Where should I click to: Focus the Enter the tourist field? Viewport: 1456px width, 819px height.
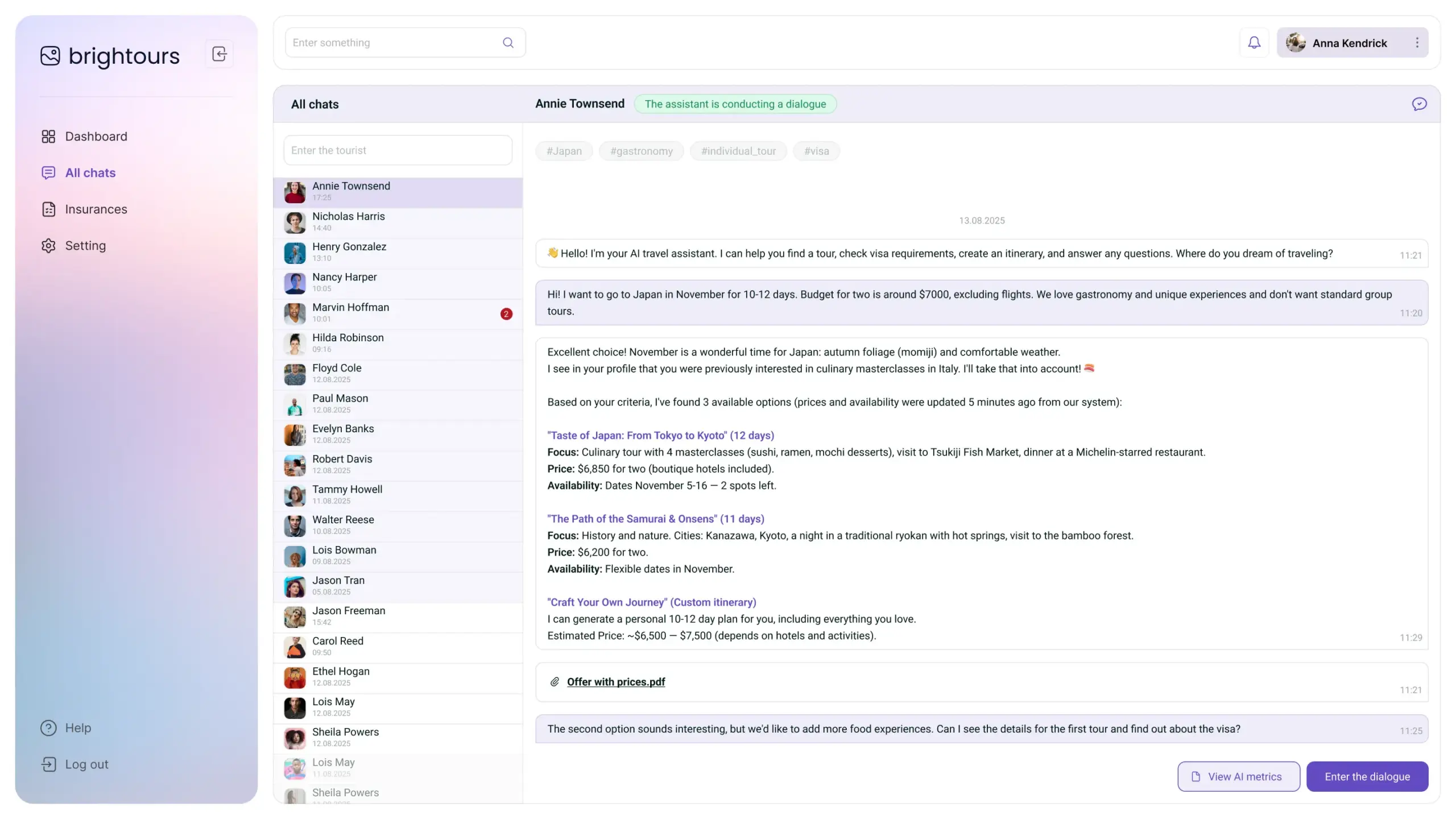pos(398,150)
